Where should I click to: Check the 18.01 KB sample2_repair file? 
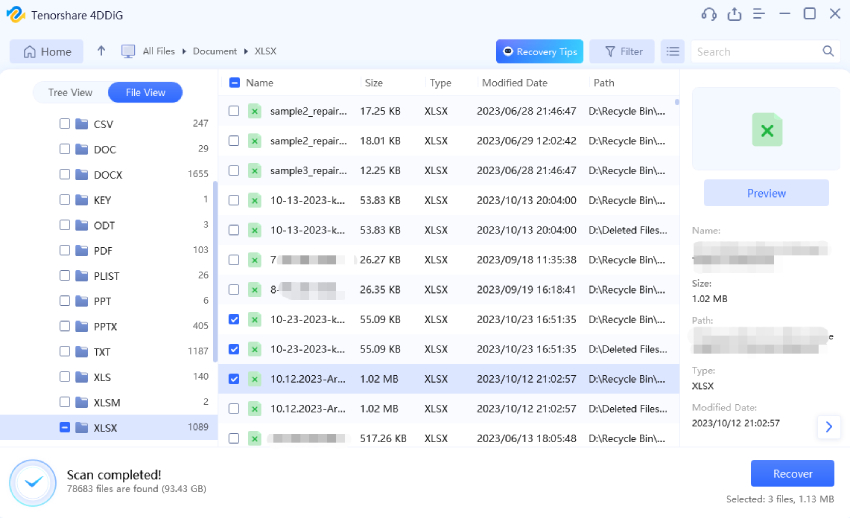[x=234, y=141]
